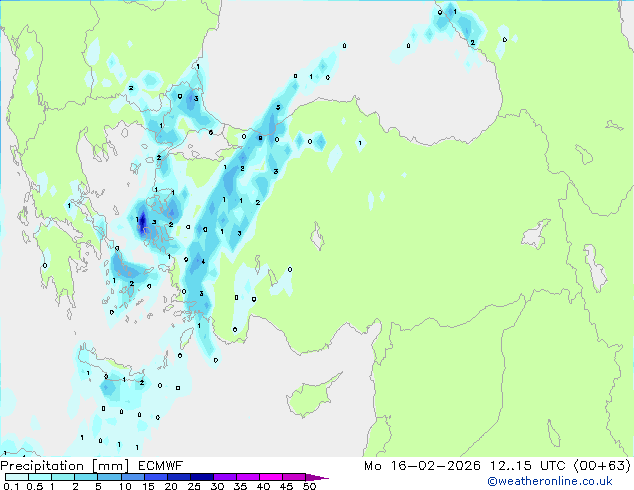
Task: Click the '4' precipitation value on map
Action: pyautogui.click(x=203, y=262)
